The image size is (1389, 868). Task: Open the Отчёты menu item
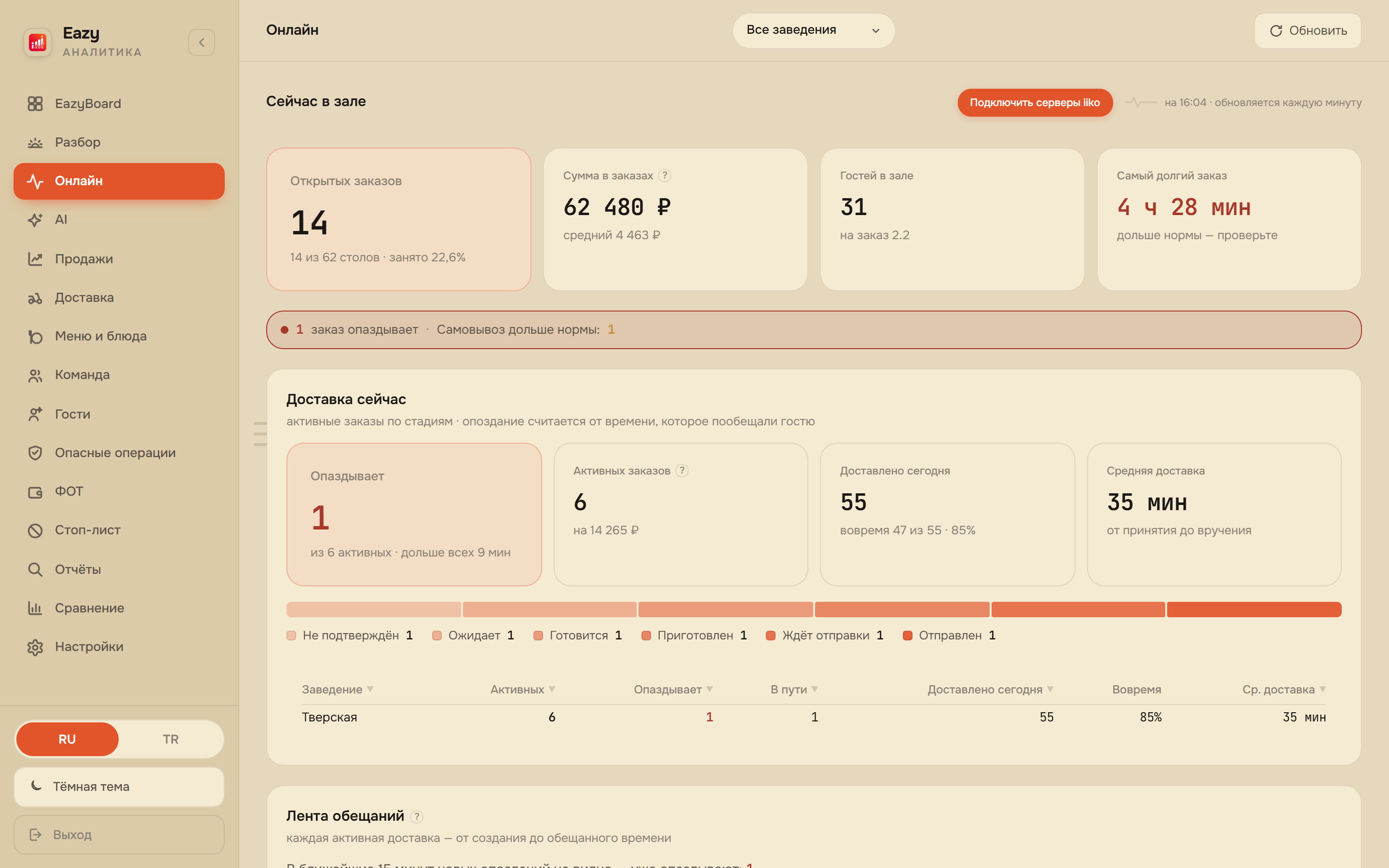click(119, 569)
